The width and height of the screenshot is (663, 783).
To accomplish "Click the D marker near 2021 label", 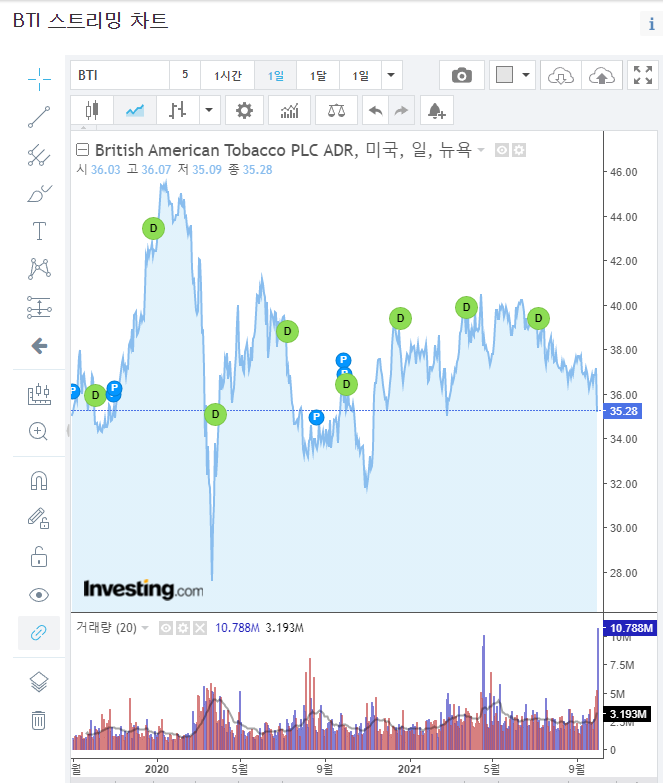I will (400, 318).
